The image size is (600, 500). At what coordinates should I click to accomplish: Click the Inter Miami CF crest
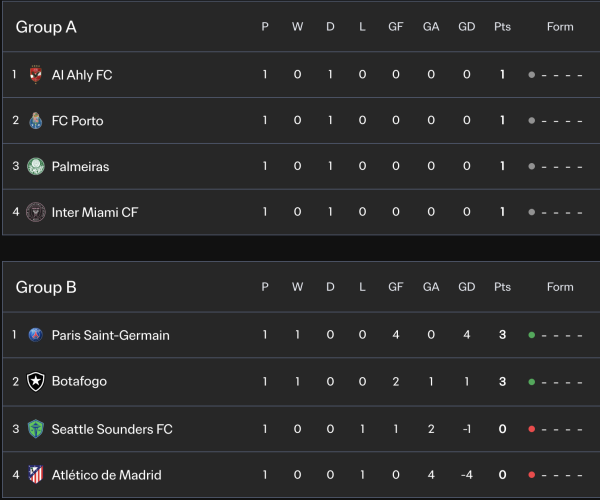pyautogui.click(x=36, y=212)
